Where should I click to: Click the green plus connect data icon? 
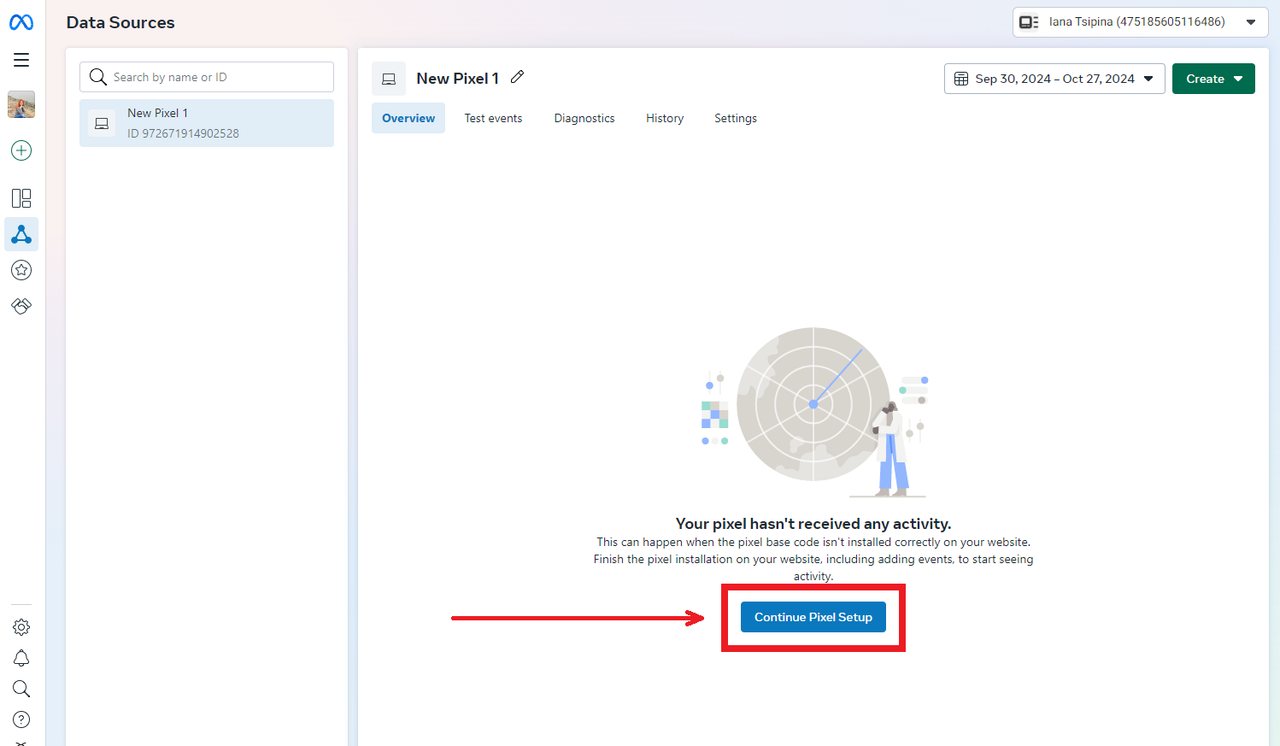[21, 151]
